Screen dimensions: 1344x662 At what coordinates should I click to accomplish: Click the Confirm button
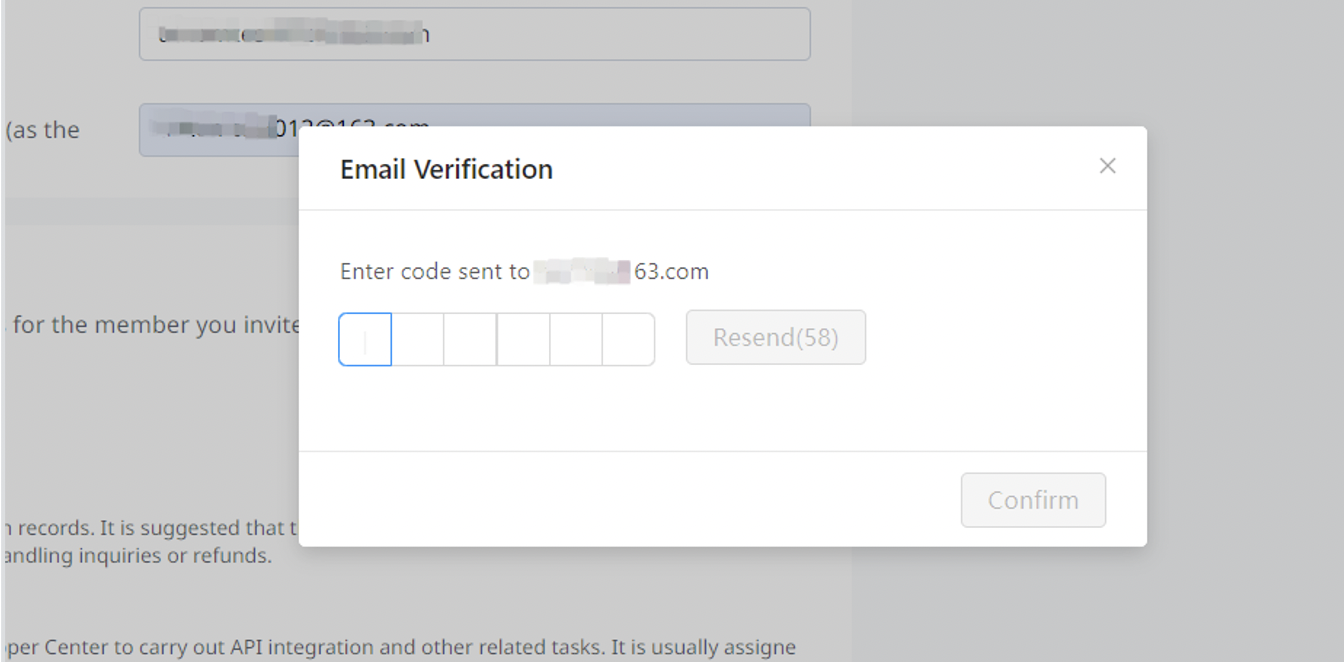click(x=1033, y=500)
